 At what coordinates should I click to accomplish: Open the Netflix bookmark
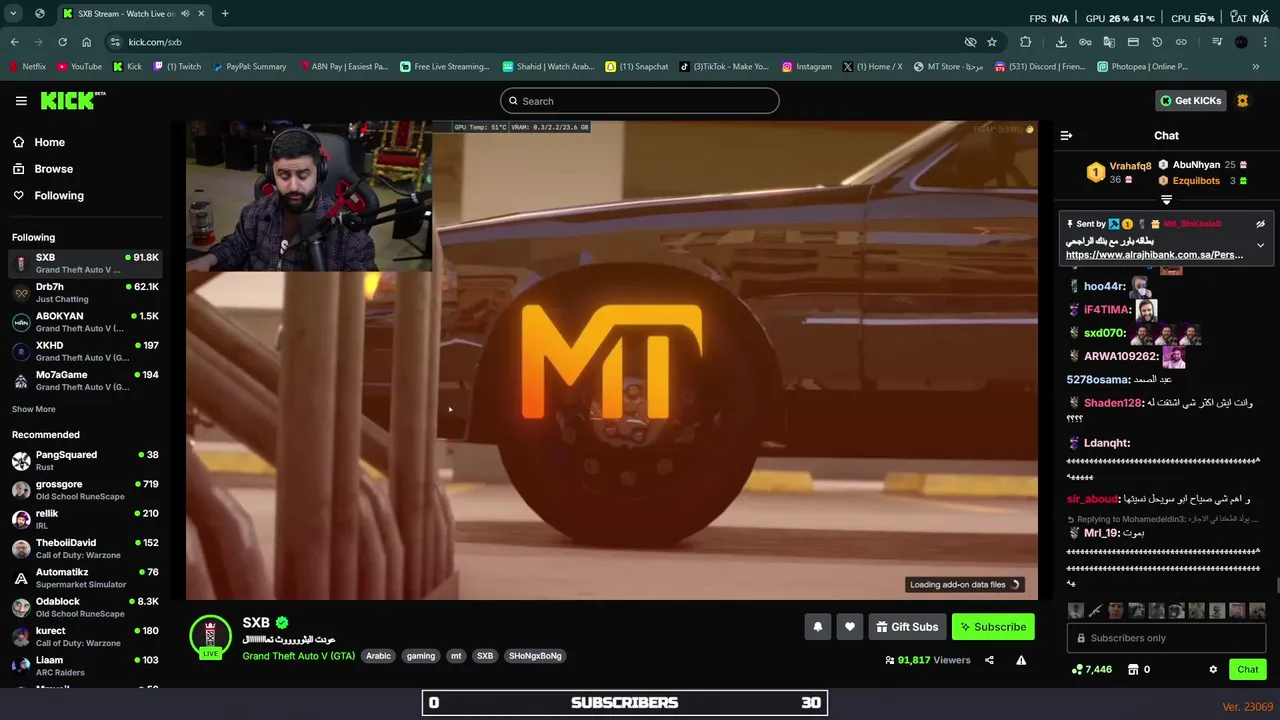(27, 67)
